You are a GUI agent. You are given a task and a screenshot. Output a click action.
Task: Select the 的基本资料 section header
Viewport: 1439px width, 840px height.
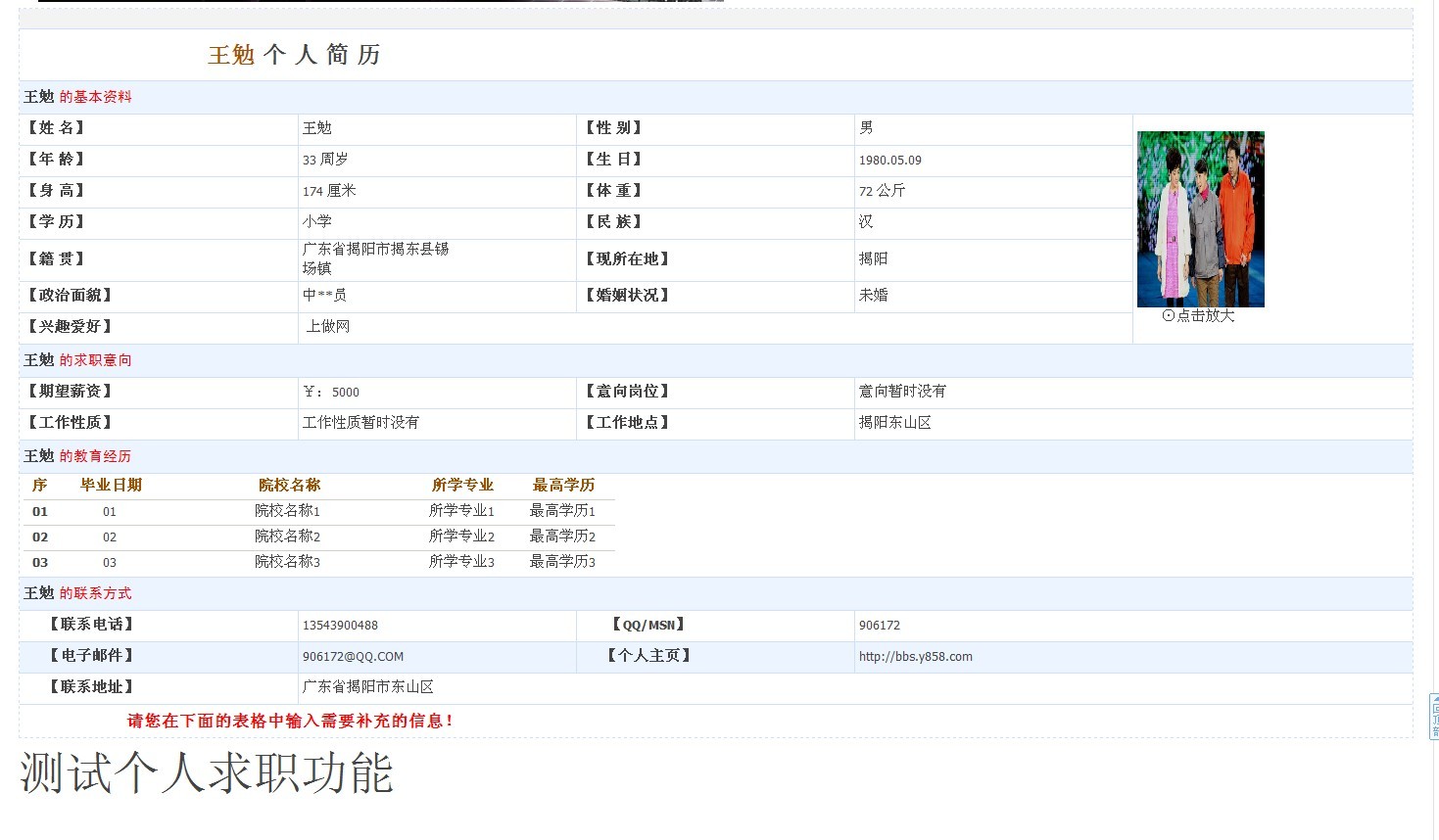coord(95,97)
